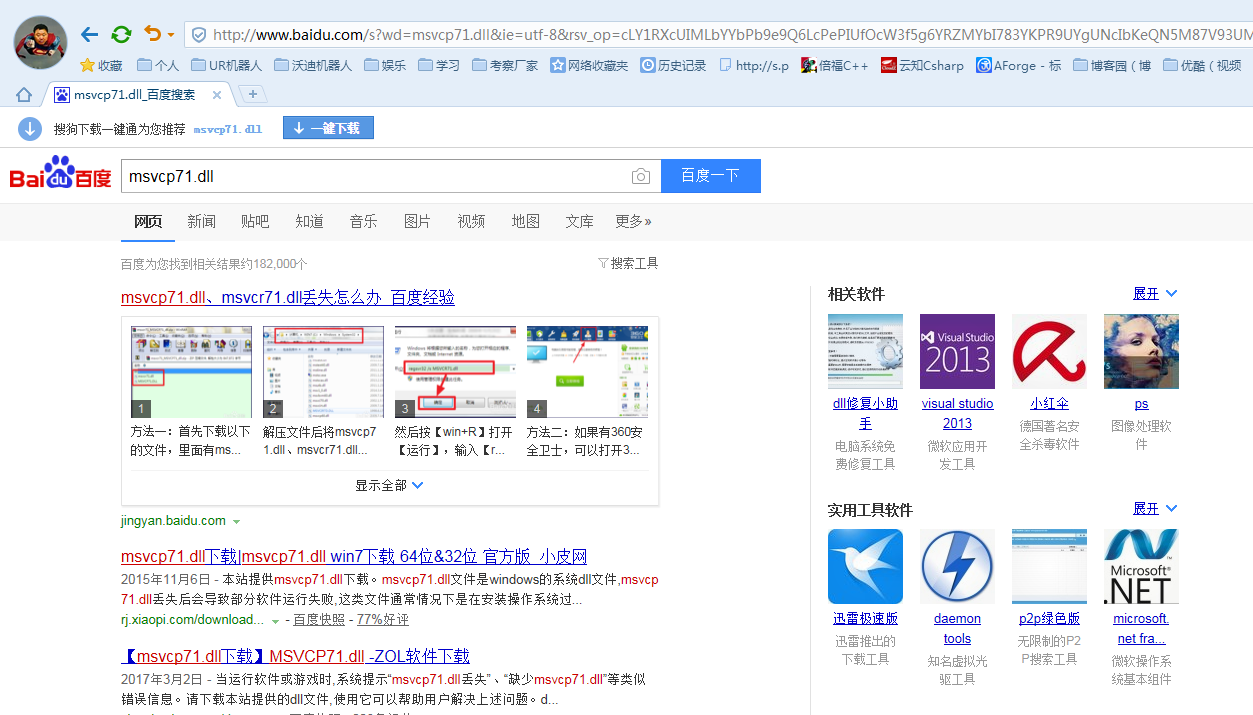Viewport: 1253px width, 715px height.
Task: Open the 小皮网 msvcp71.dll下载 result
Action: (354, 557)
